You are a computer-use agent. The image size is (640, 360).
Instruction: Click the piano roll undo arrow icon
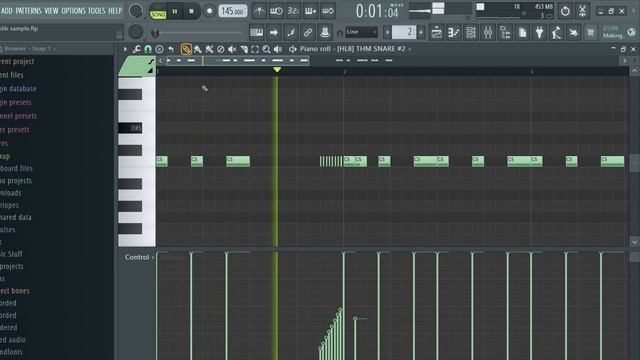(171, 49)
